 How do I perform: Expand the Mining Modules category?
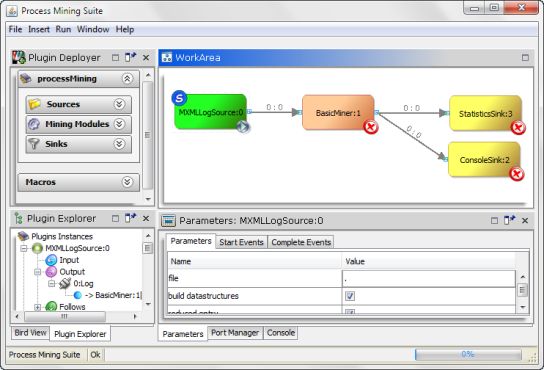point(119,124)
